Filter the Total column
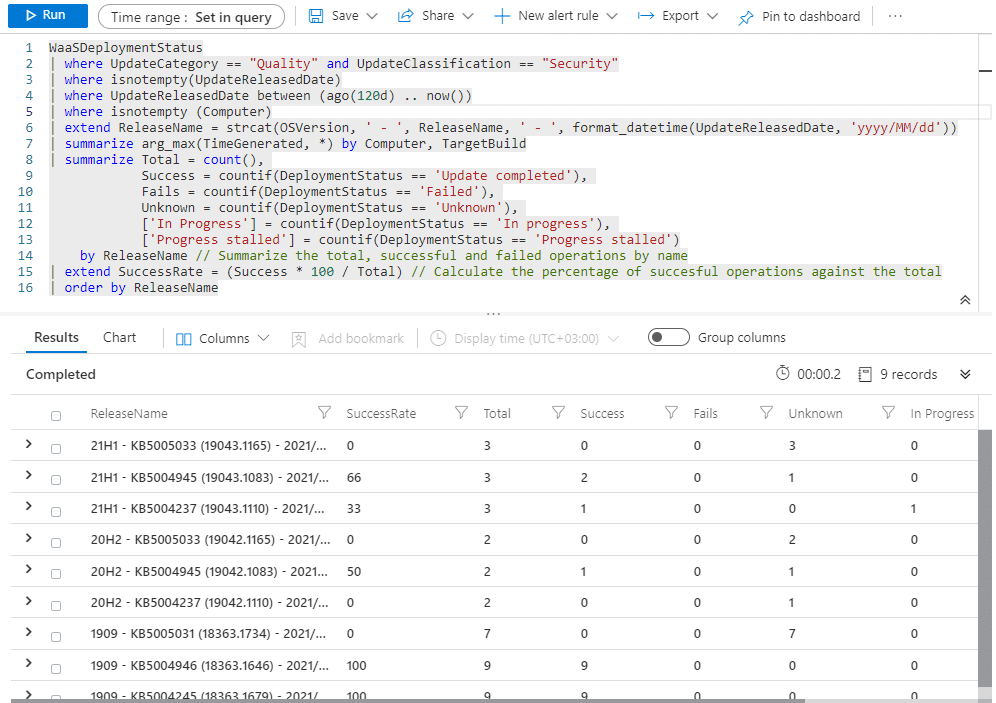Viewport: 996px width, 703px height. point(558,413)
